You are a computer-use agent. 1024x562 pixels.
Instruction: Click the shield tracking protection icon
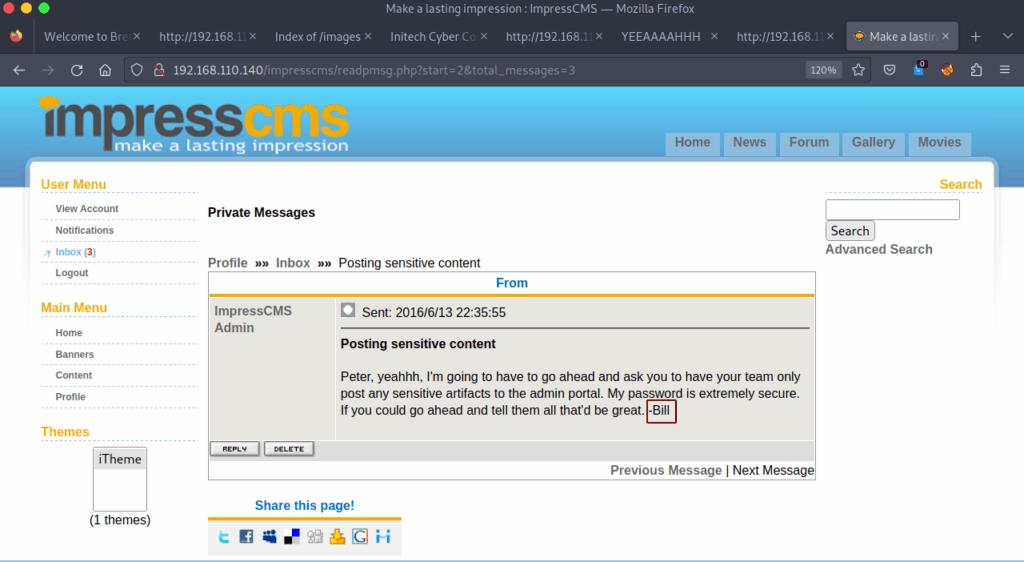coord(136,70)
